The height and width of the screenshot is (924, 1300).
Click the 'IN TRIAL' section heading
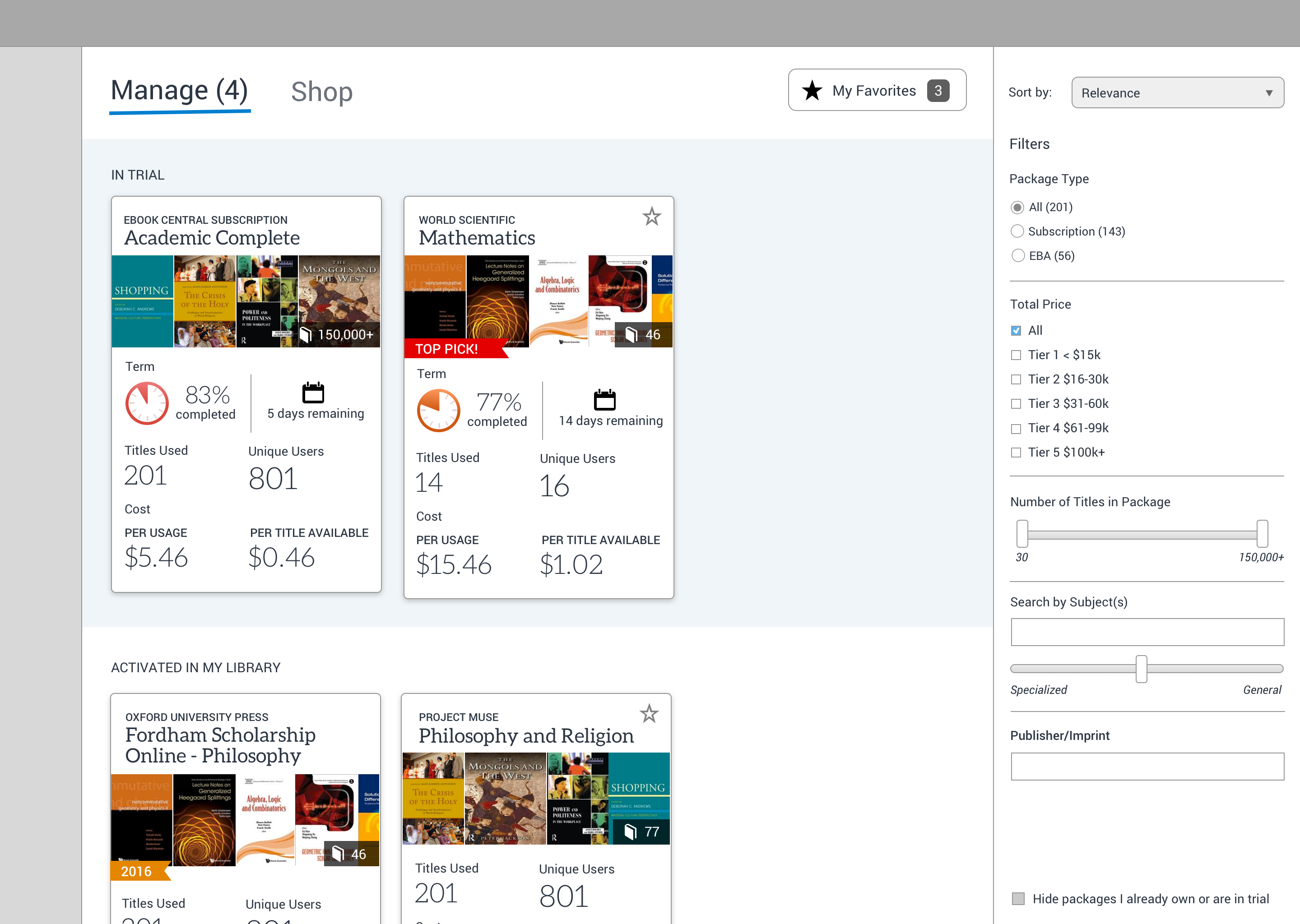138,175
